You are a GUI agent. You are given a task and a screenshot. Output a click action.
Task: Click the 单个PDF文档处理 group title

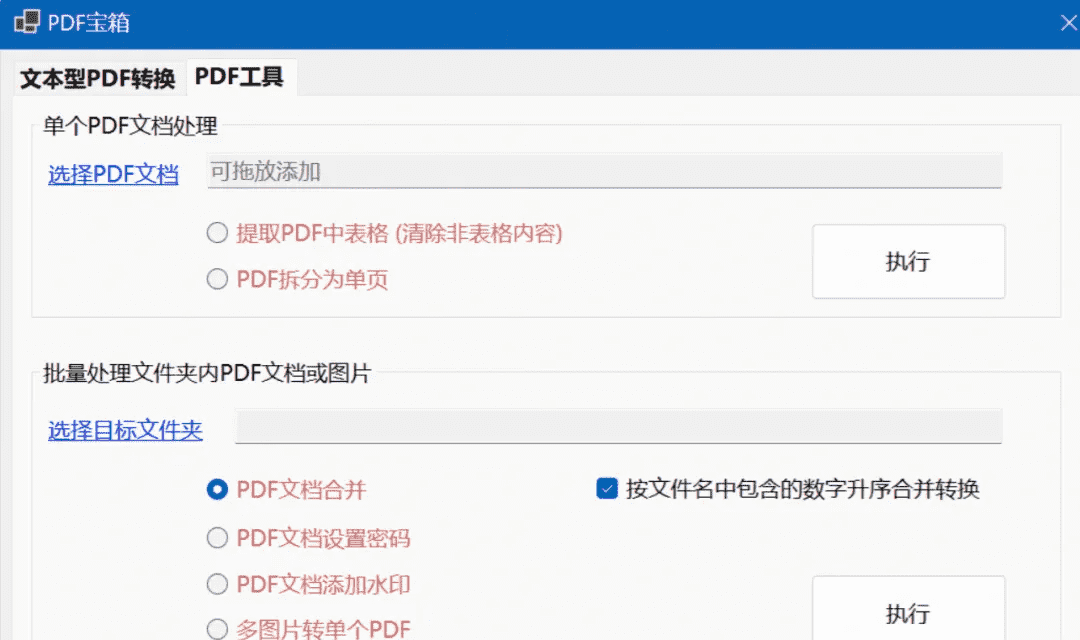click(x=130, y=126)
